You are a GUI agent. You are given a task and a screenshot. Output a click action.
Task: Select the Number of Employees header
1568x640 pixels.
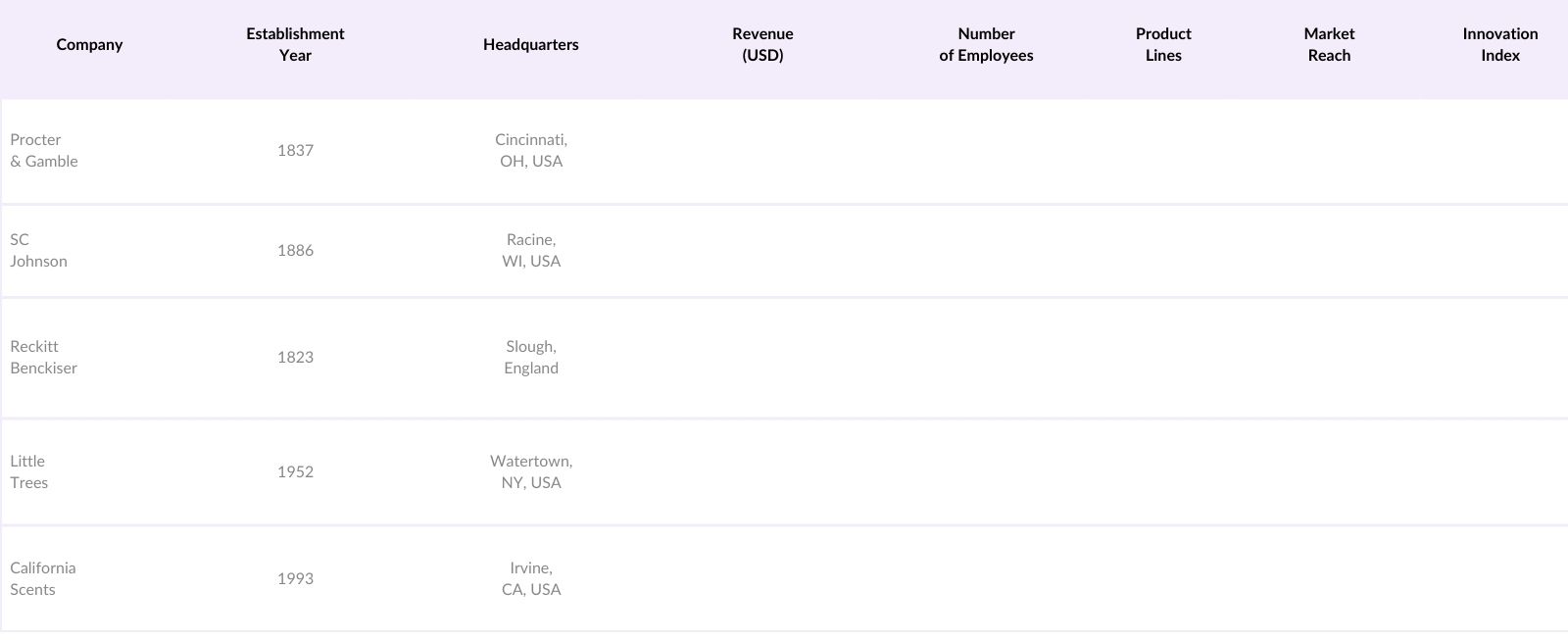point(986,45)
